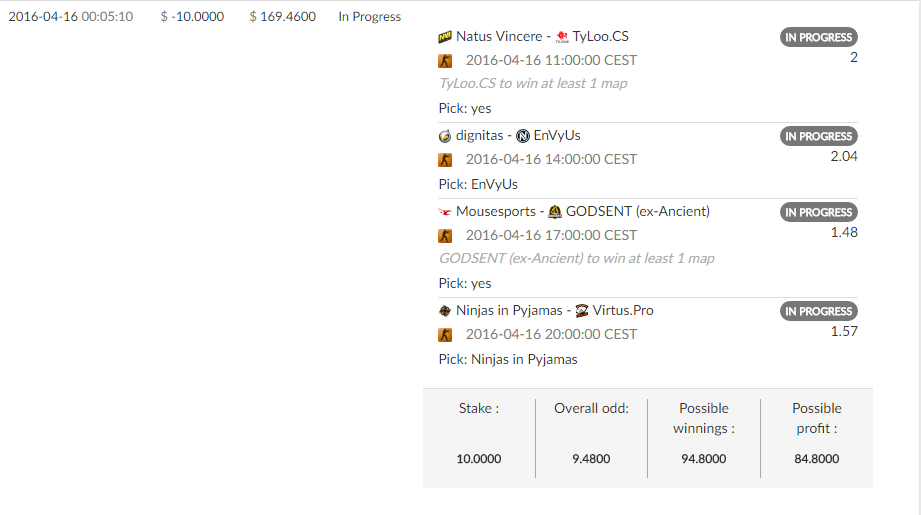Screen dimensions: 921x515
Task: Click the Mousesports team logo
Action: click(445, 212)
